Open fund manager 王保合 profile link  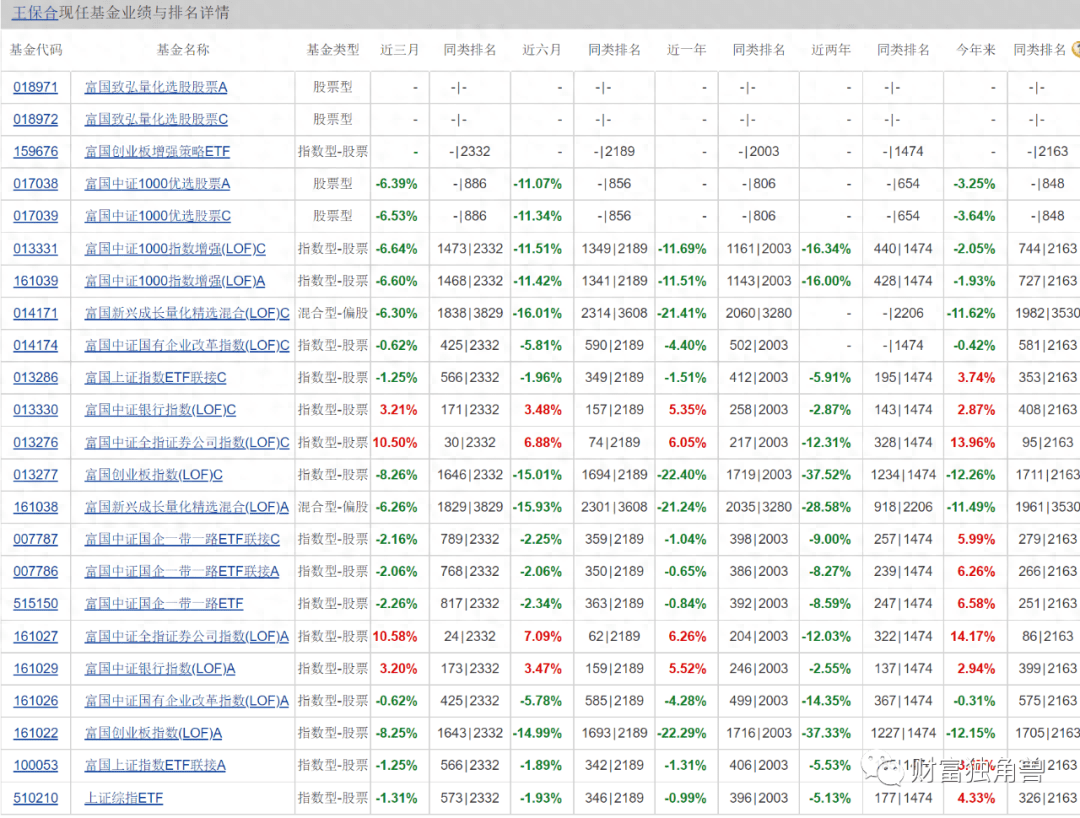tap(35, 13)
